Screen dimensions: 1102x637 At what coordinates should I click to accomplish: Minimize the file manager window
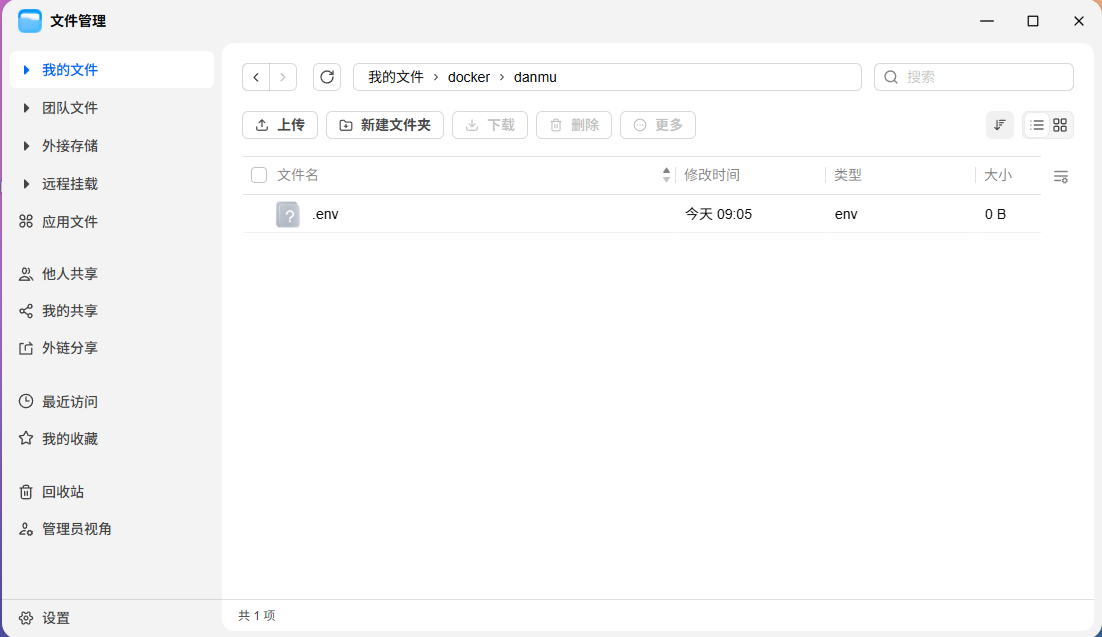click(987, 21)
